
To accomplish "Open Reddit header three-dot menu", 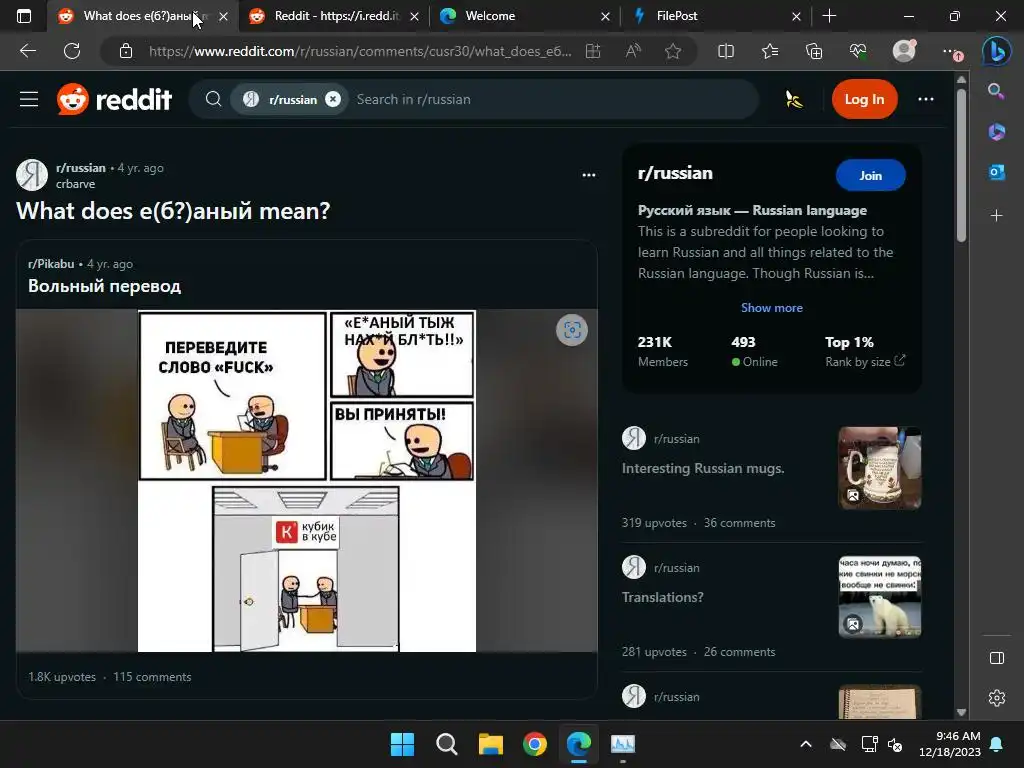I will pos(925,99).
